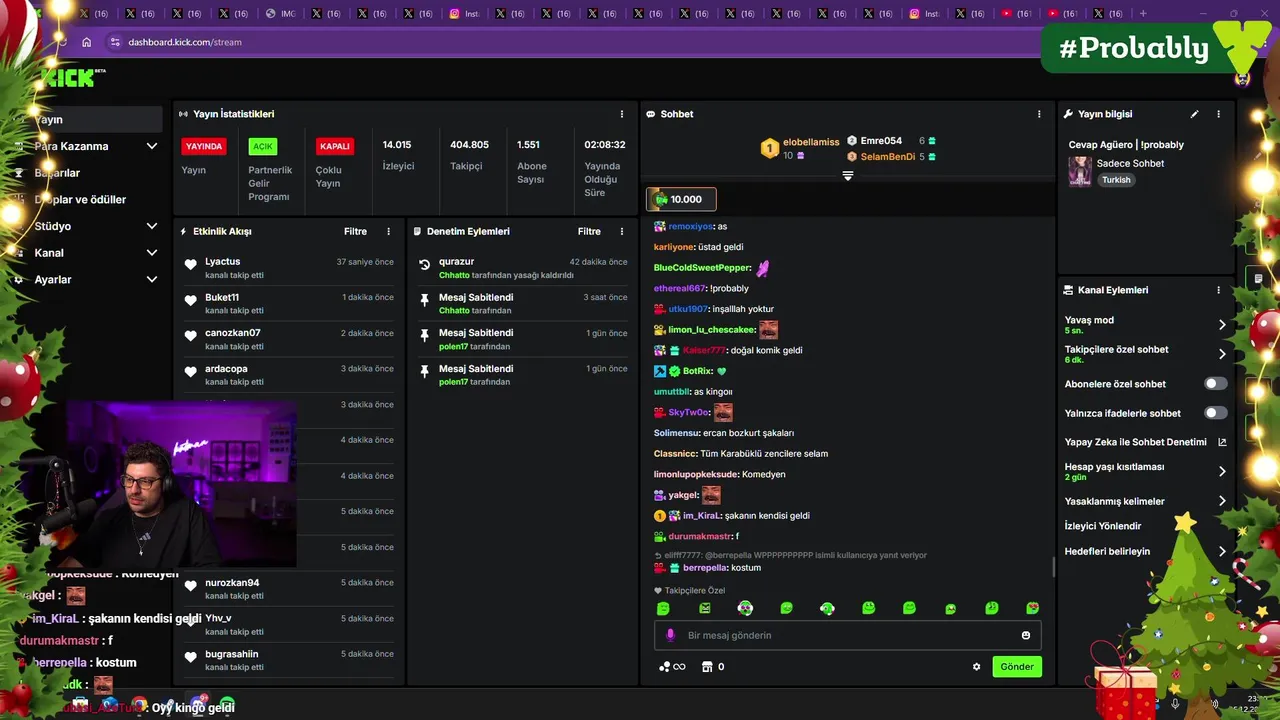Open a new browser tab with plus
This screenshot has width=1280, height=720.
tap(1143, 14)
